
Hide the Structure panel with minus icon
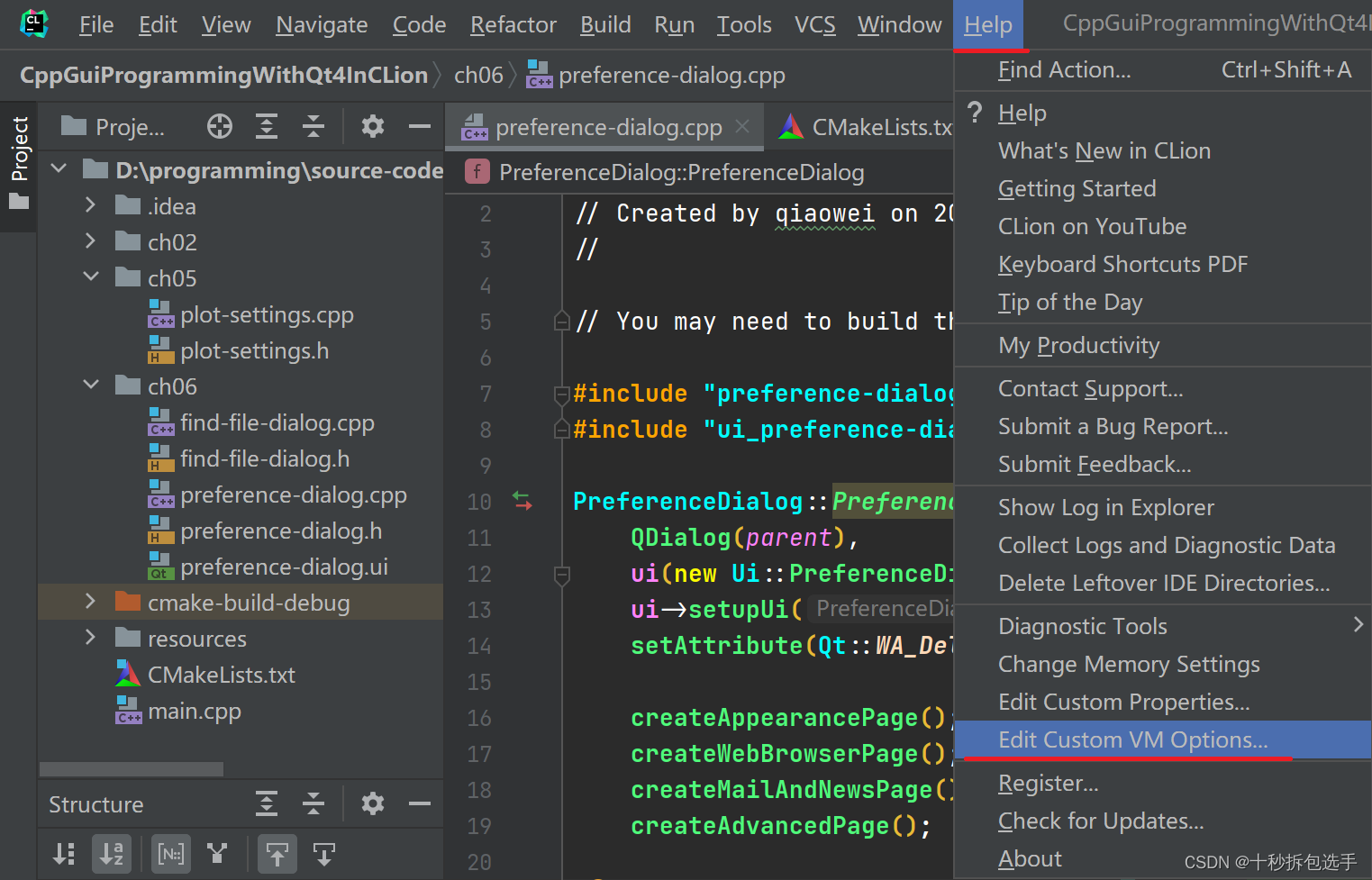420,803
